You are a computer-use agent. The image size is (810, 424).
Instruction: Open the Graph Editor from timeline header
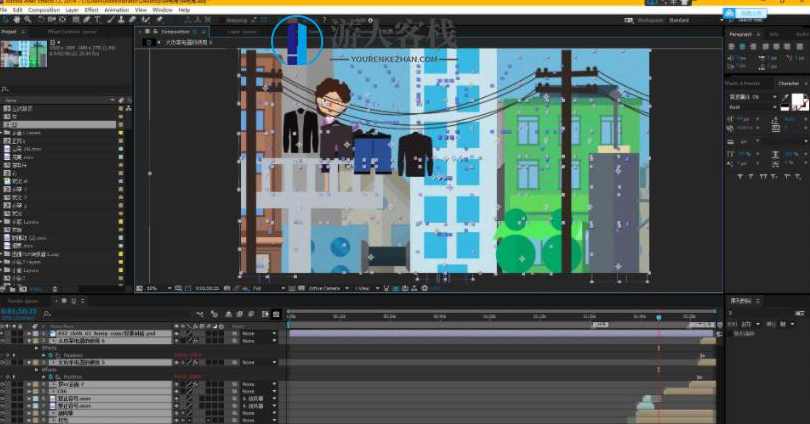pyautogui.click(x=276, y=314)
